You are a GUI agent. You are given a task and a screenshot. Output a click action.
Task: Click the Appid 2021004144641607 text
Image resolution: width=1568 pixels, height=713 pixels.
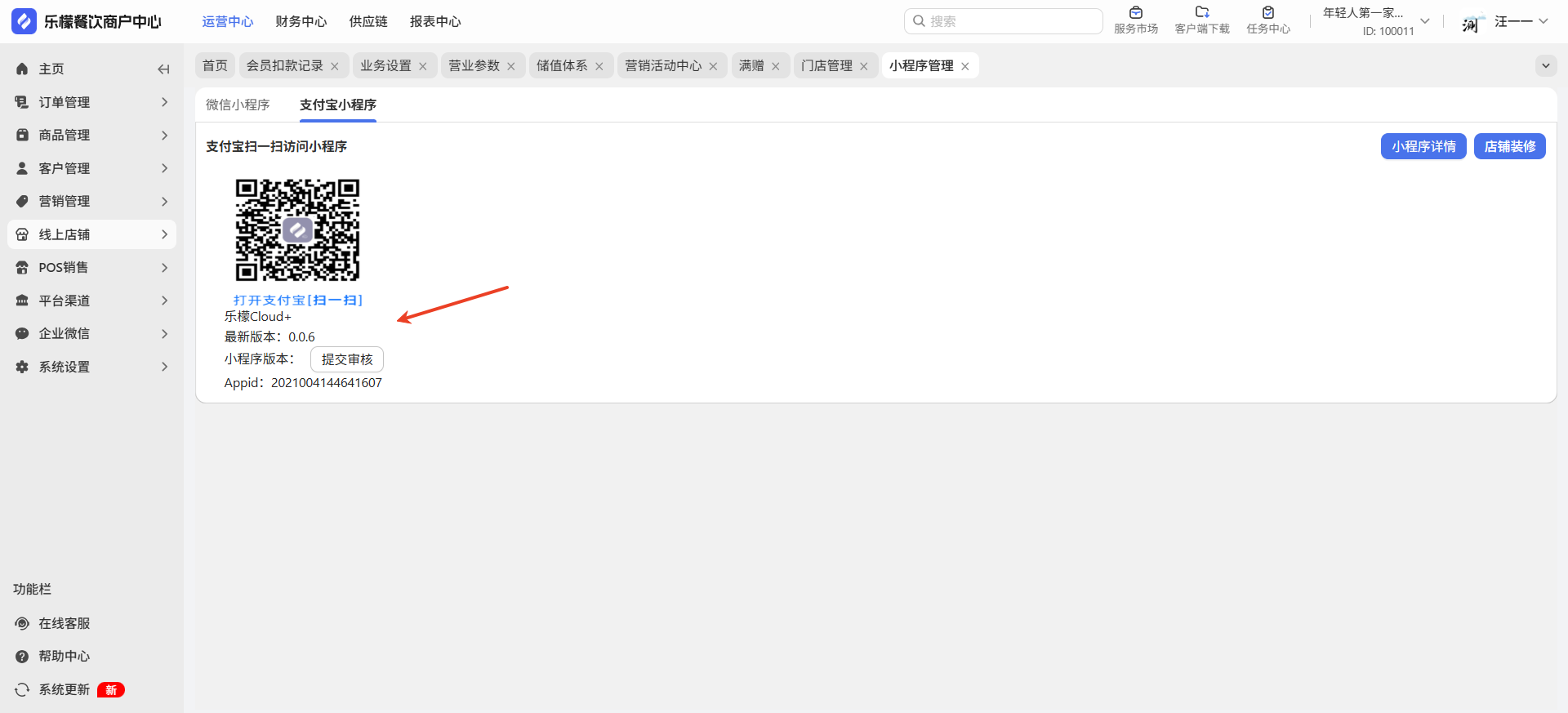(303, 383)
